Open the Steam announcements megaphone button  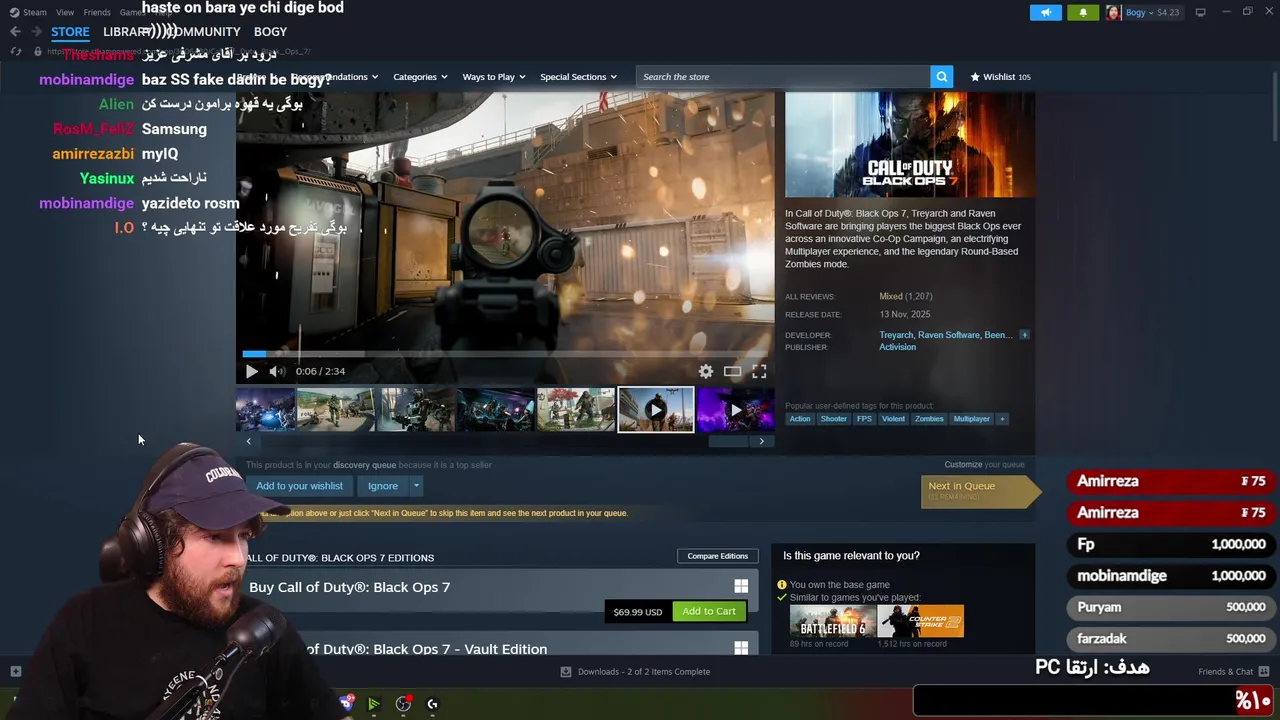[1045, 12]
